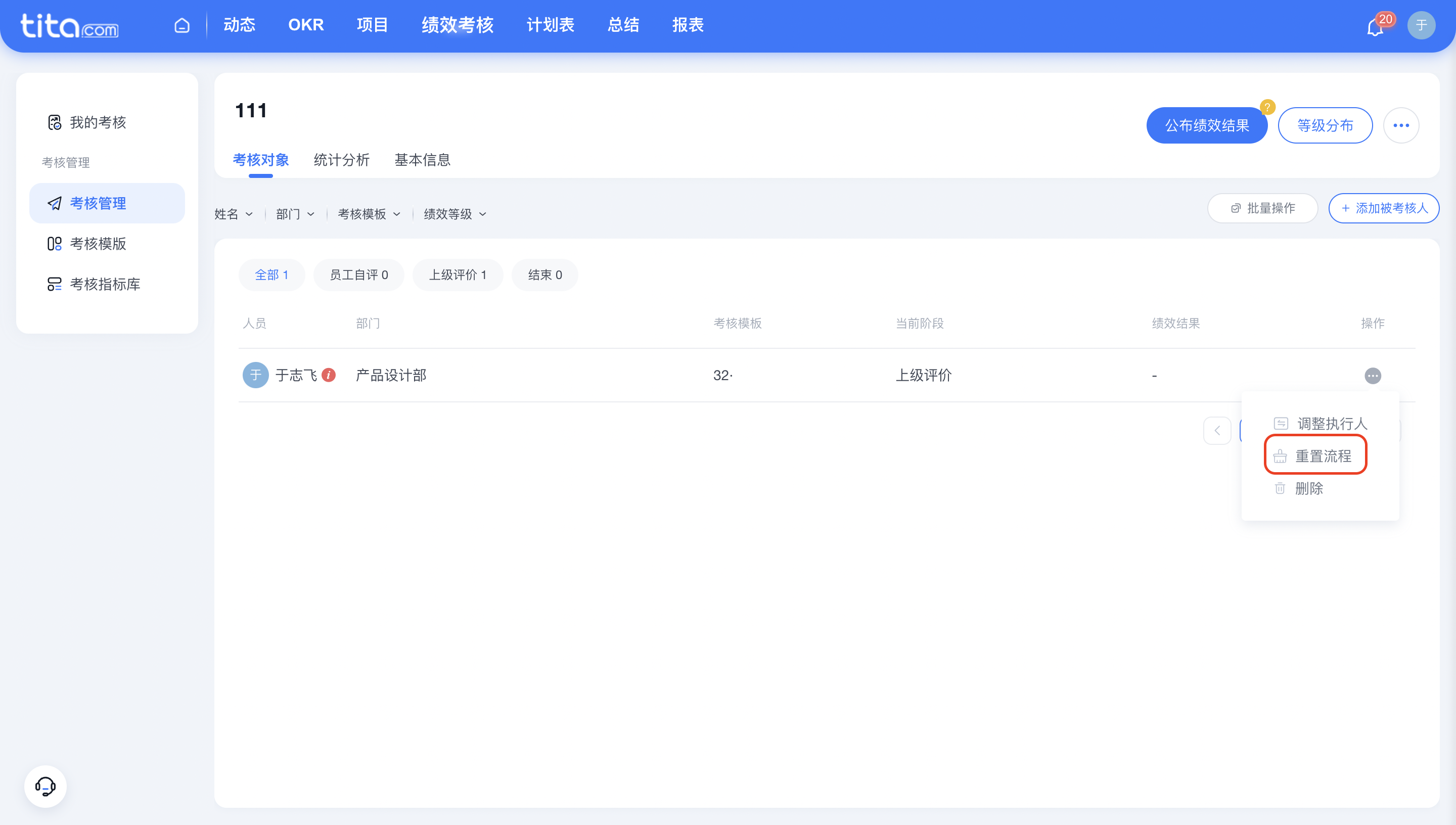Click the row's three-dot operation icon
Viewport: 1456px width, 825px height.
pos(1372,375)
